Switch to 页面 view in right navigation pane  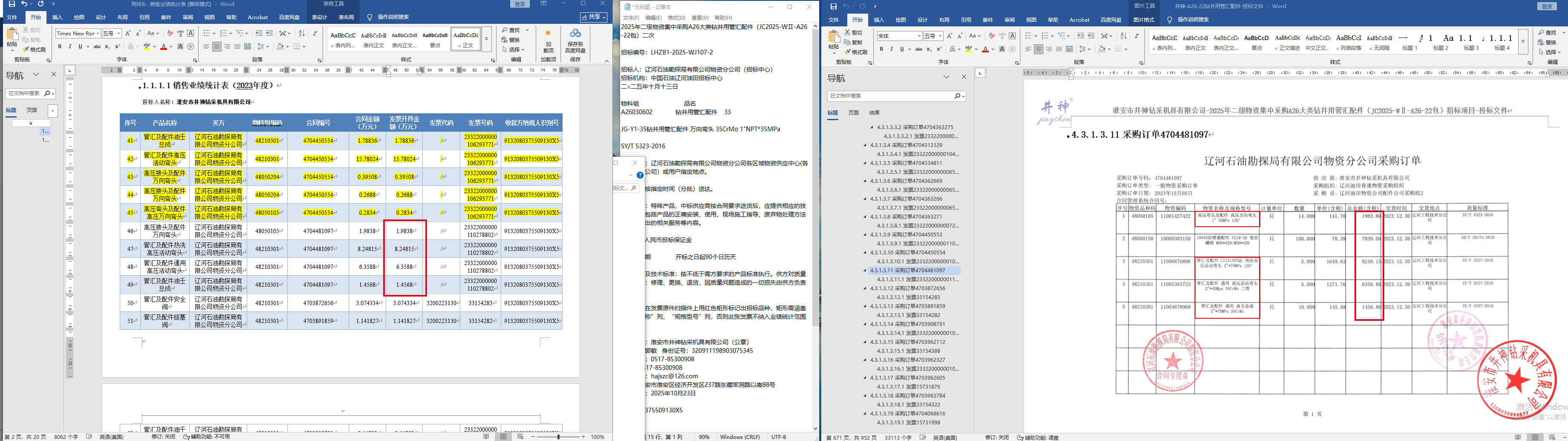[853, 112]
